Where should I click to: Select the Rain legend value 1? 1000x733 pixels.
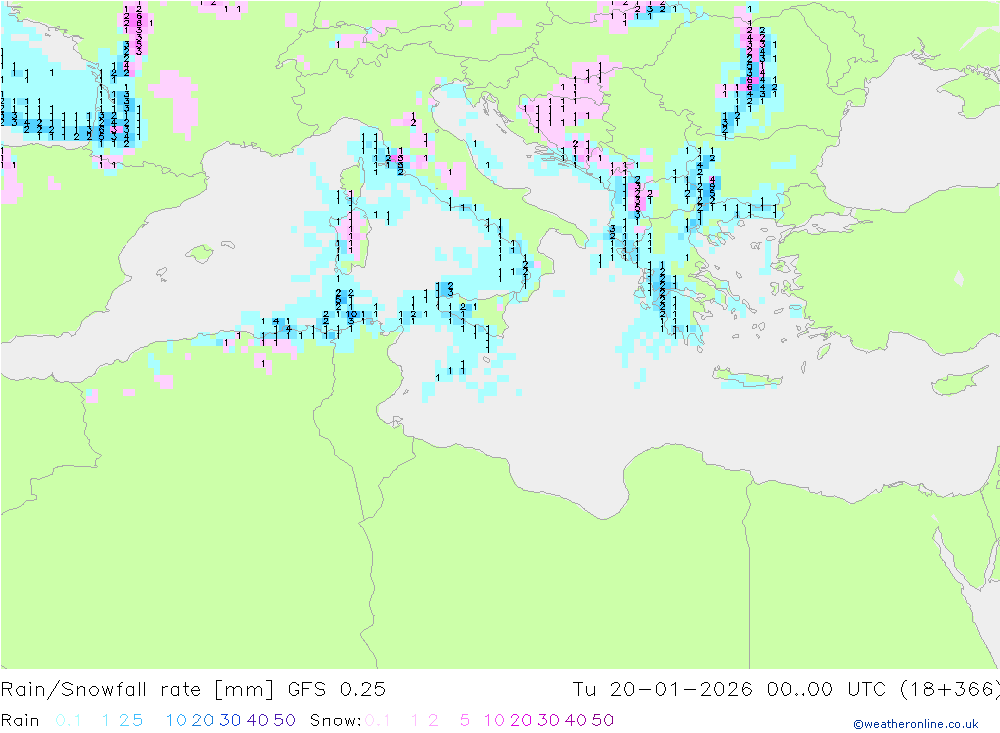tap(106, 720)
